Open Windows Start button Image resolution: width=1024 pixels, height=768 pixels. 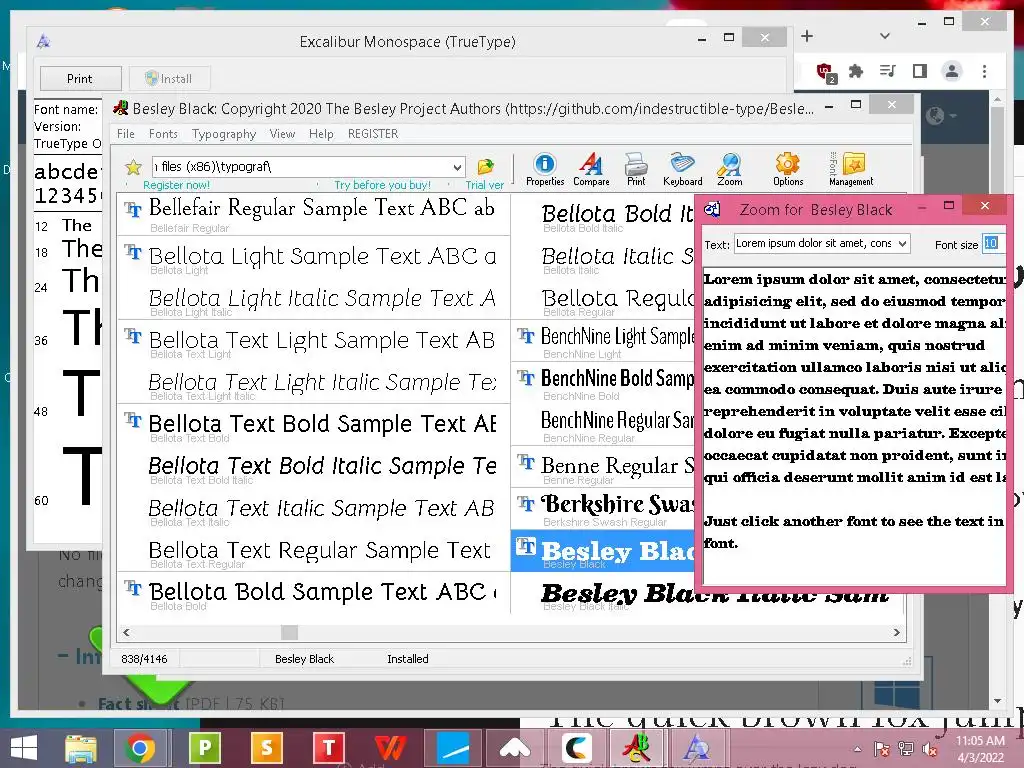[x=24, y=748]
